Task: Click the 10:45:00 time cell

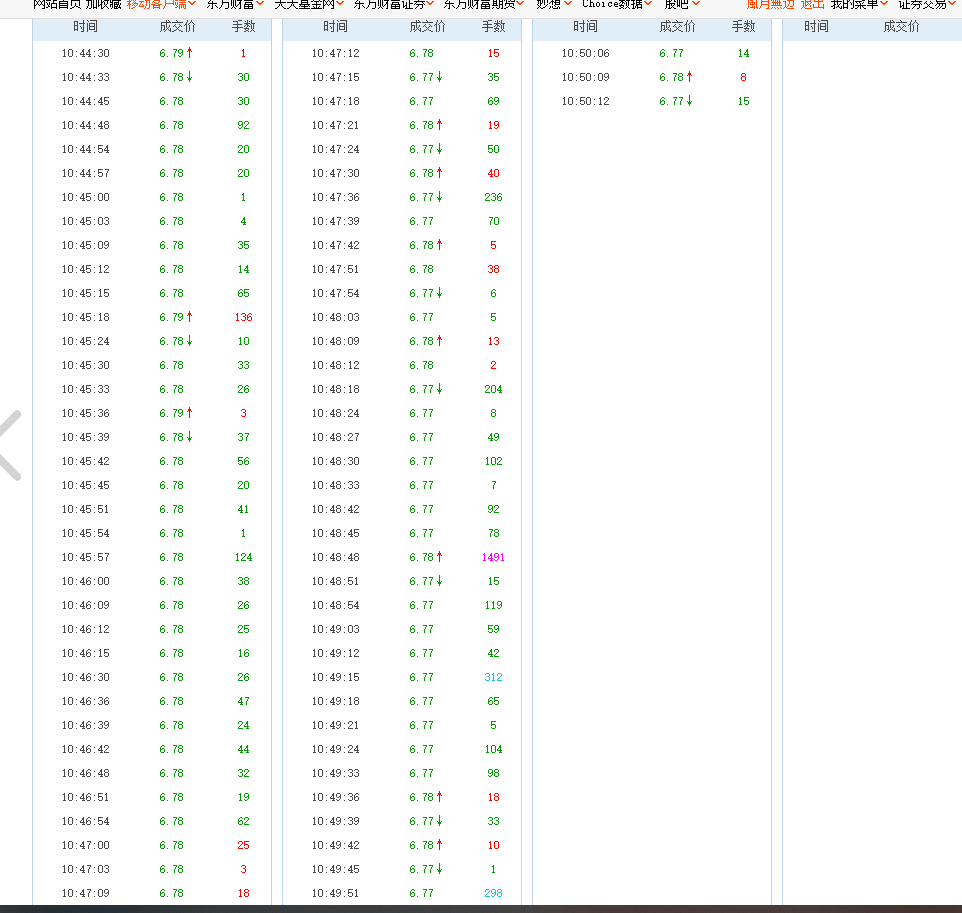Action: pos(85,197)
